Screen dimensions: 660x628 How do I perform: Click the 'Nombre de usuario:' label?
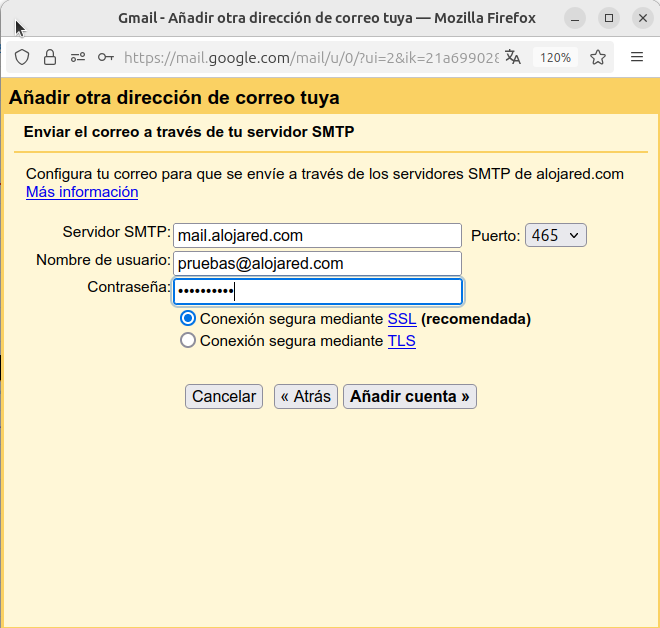pos(104,260)
